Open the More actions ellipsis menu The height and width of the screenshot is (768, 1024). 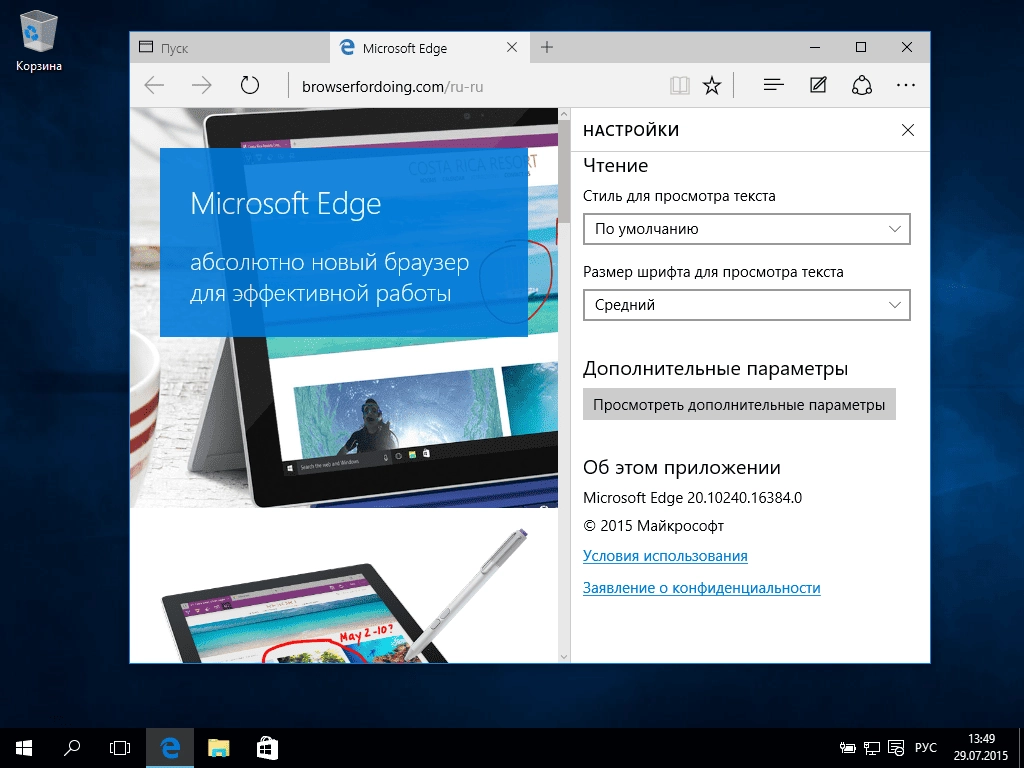click(906, 85)
